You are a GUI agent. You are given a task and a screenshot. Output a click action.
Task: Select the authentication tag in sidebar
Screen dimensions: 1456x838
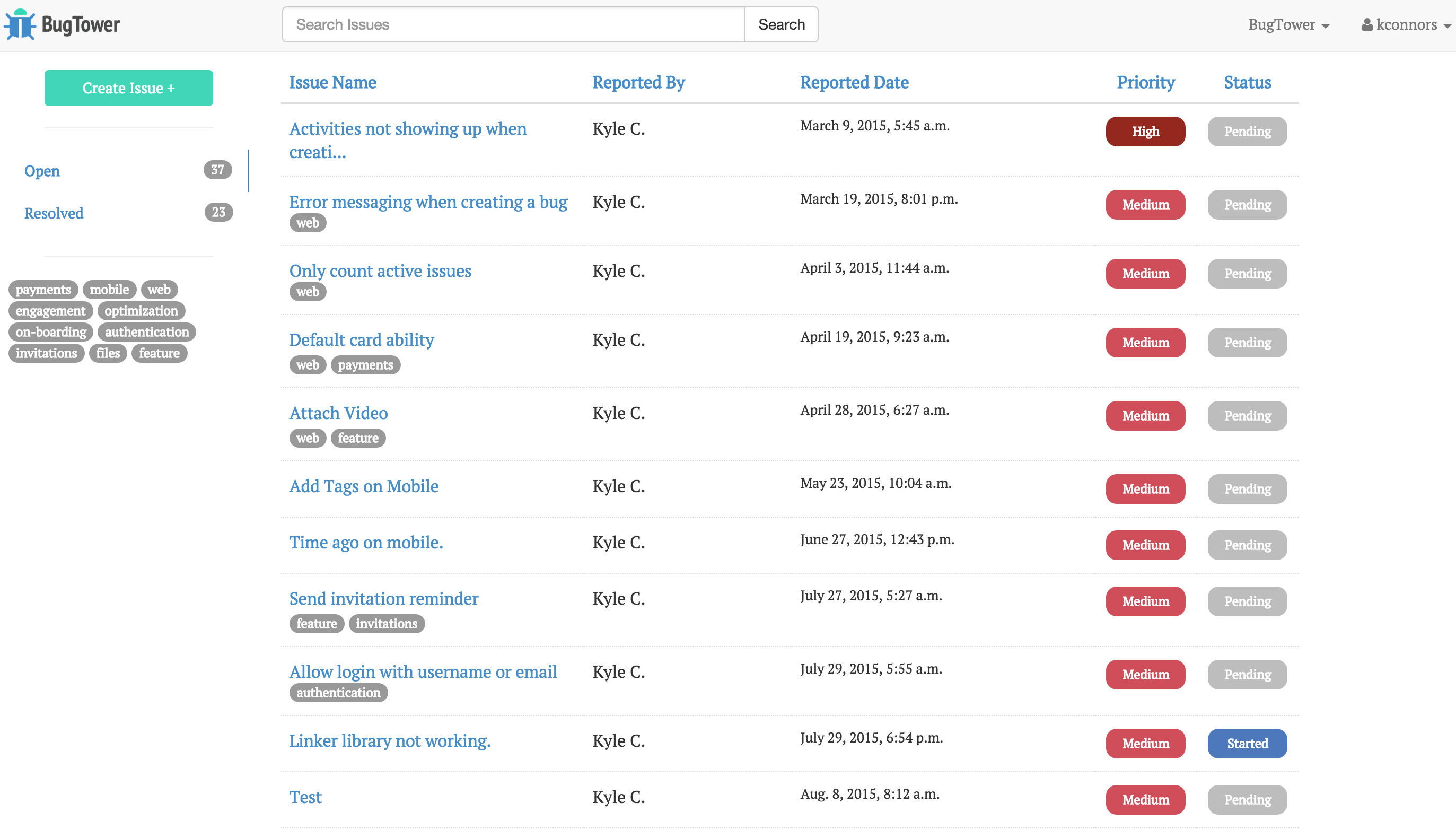pyautogui.click(x=147, y=332)
